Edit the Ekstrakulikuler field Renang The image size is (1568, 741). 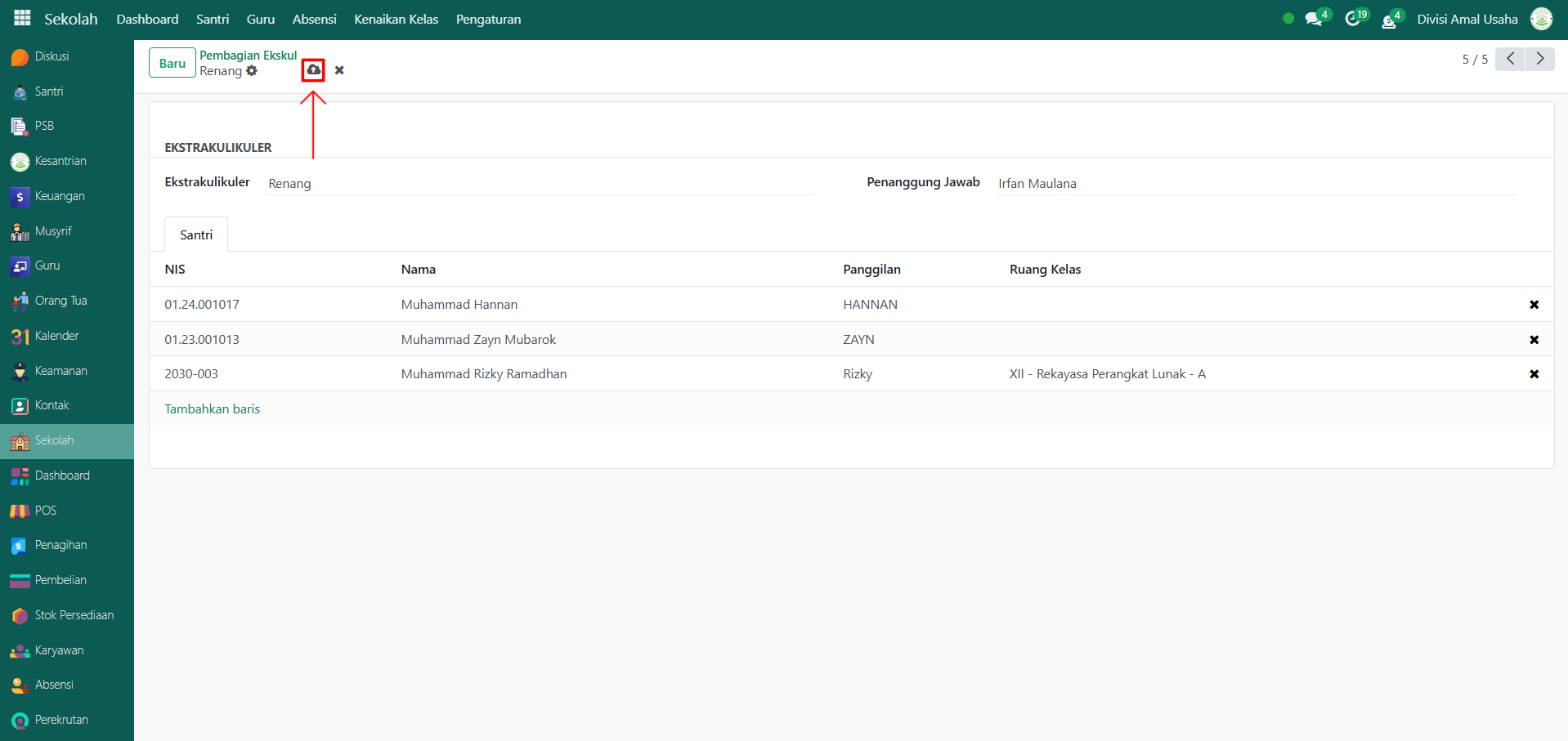(540, 184)
